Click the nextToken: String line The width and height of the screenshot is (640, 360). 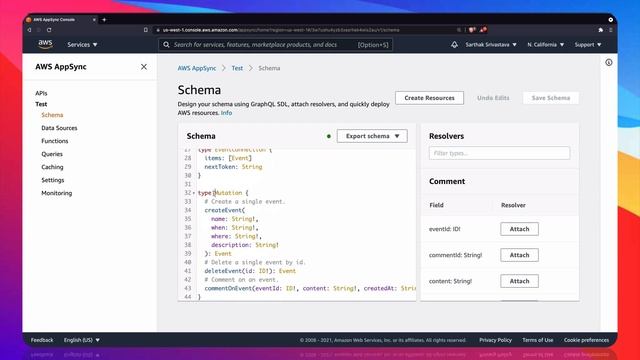[233, 167]
